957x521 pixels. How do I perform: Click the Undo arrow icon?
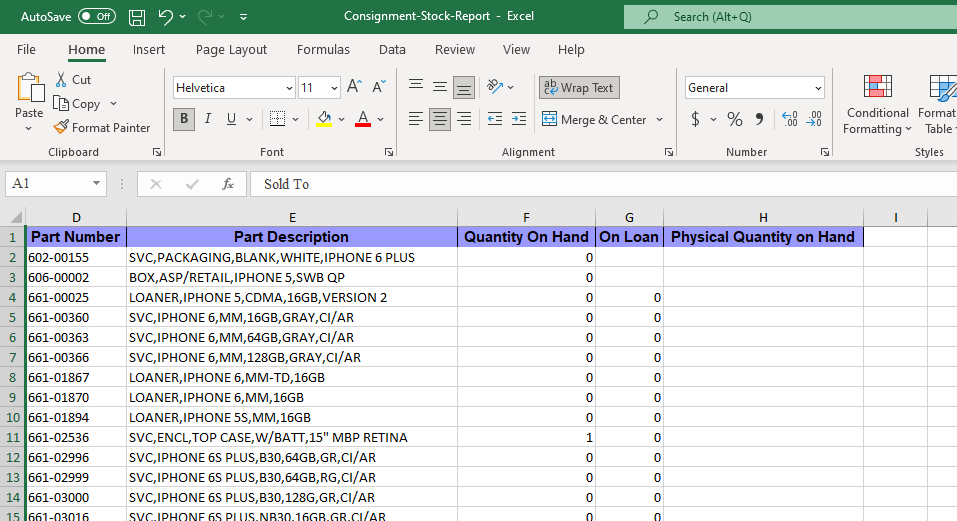[x=166, y=17]
